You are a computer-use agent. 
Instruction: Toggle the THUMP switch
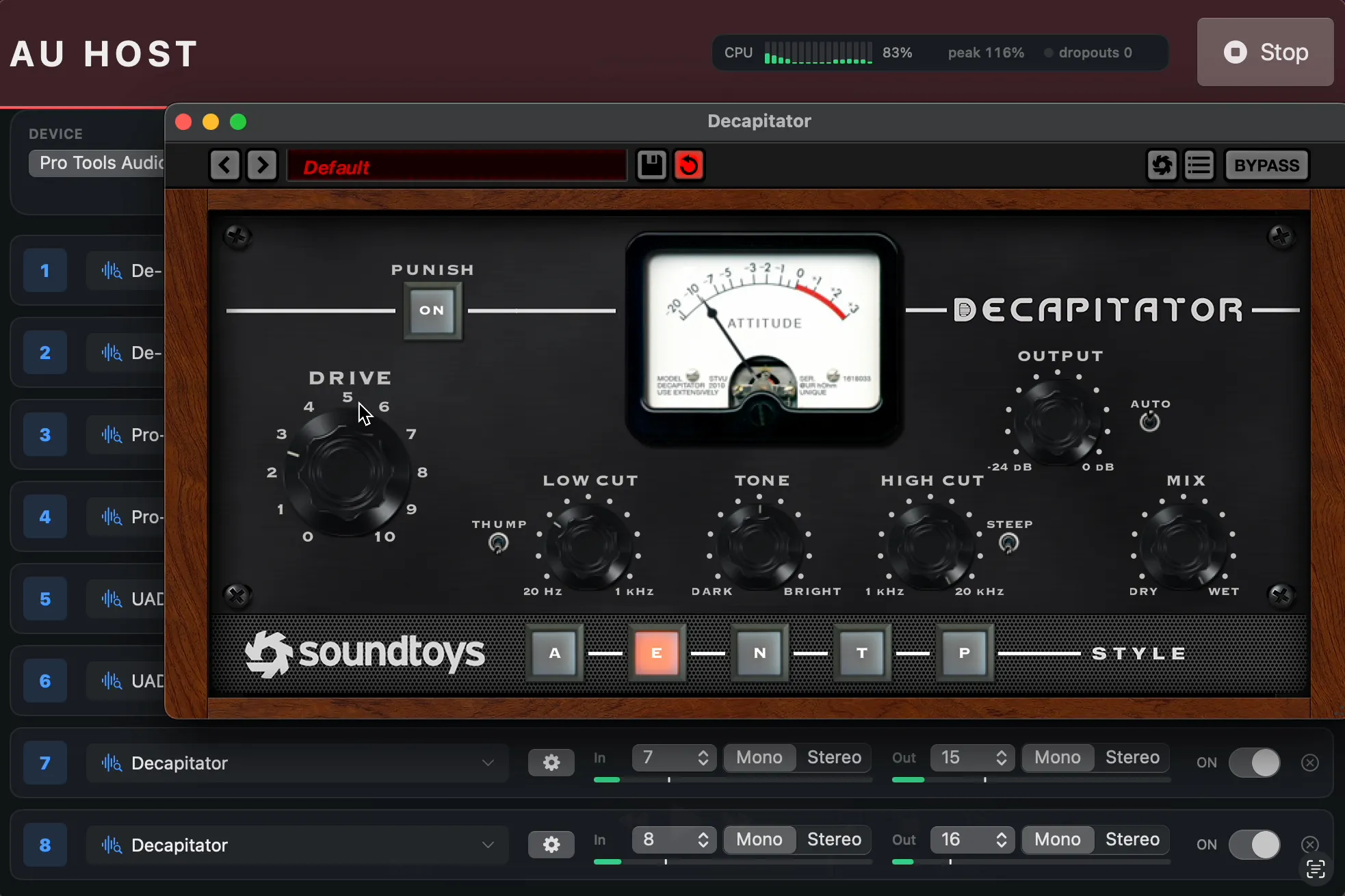pos(499,543)
